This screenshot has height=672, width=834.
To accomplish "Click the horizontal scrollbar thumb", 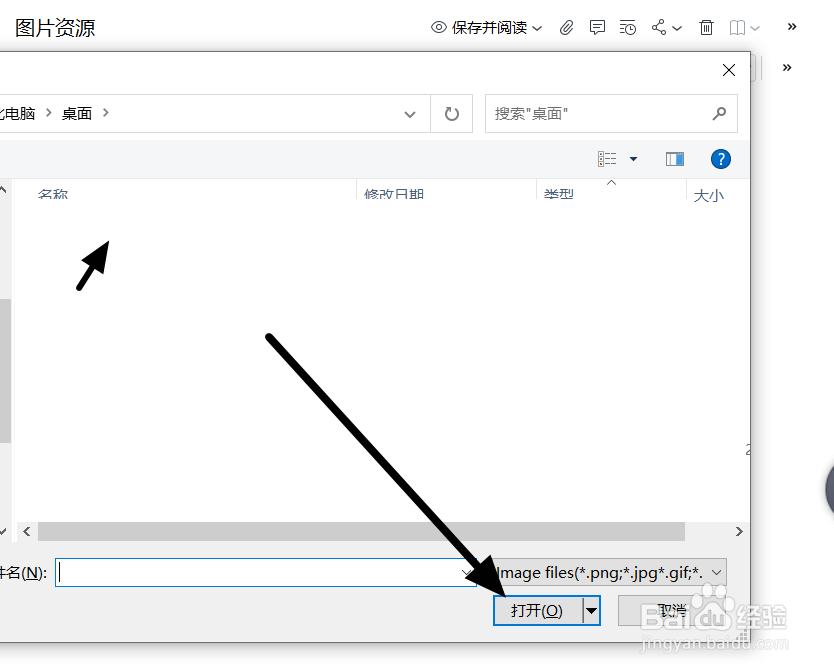I will tap(361, 531).
